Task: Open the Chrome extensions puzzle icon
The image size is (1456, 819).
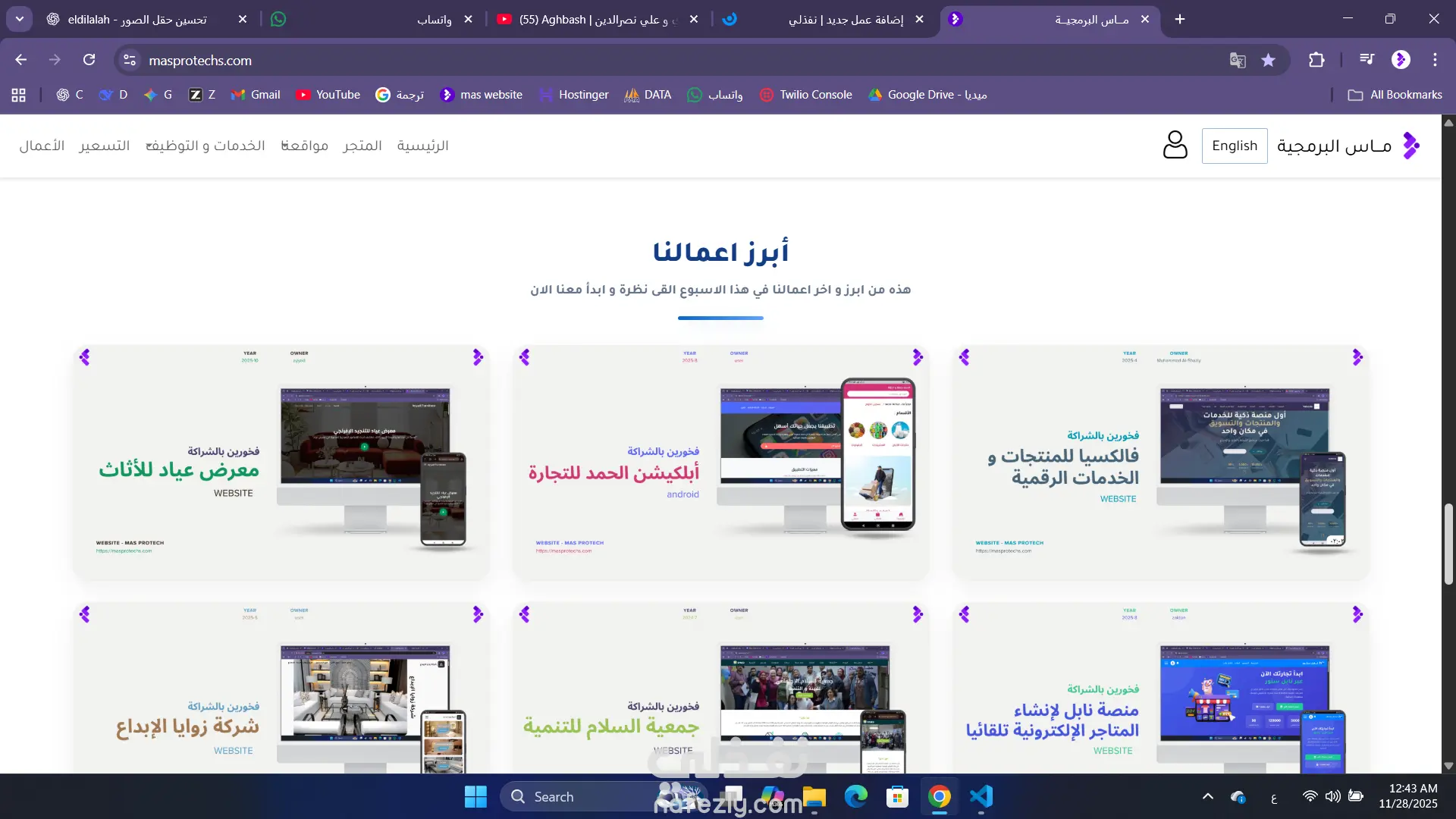Action: pos(1316,60)
